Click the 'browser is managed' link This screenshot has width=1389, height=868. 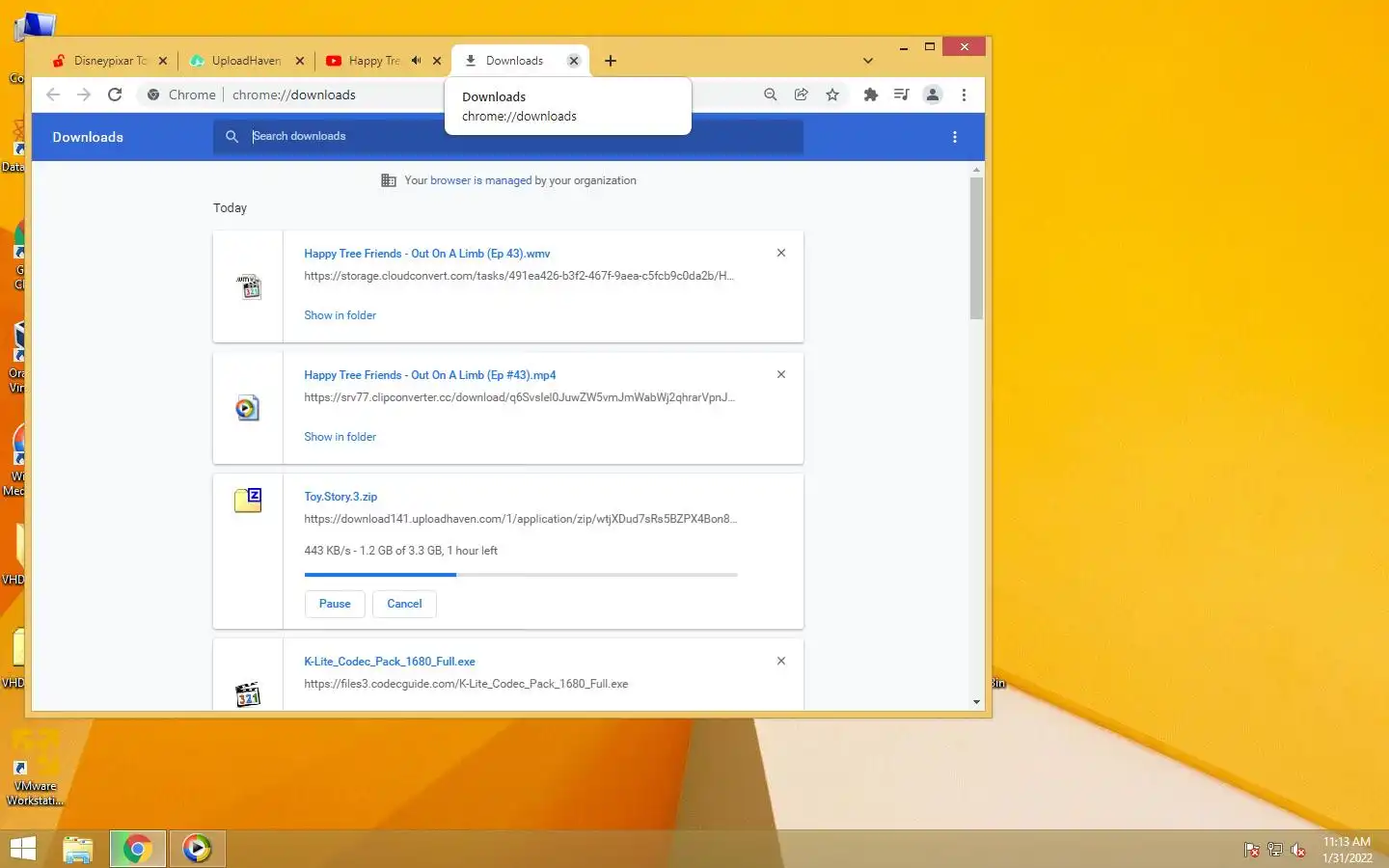coord(481,180)
